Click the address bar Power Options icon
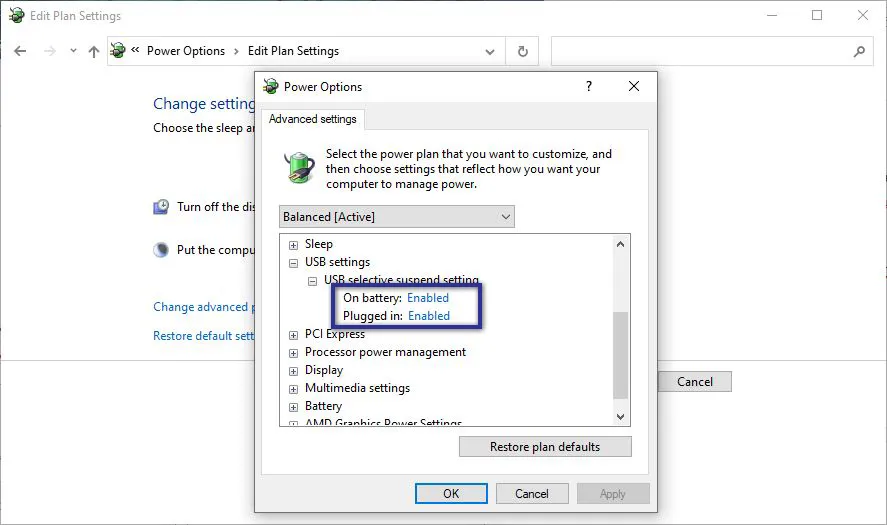This screenshot has height=525, width=887. 118,50
